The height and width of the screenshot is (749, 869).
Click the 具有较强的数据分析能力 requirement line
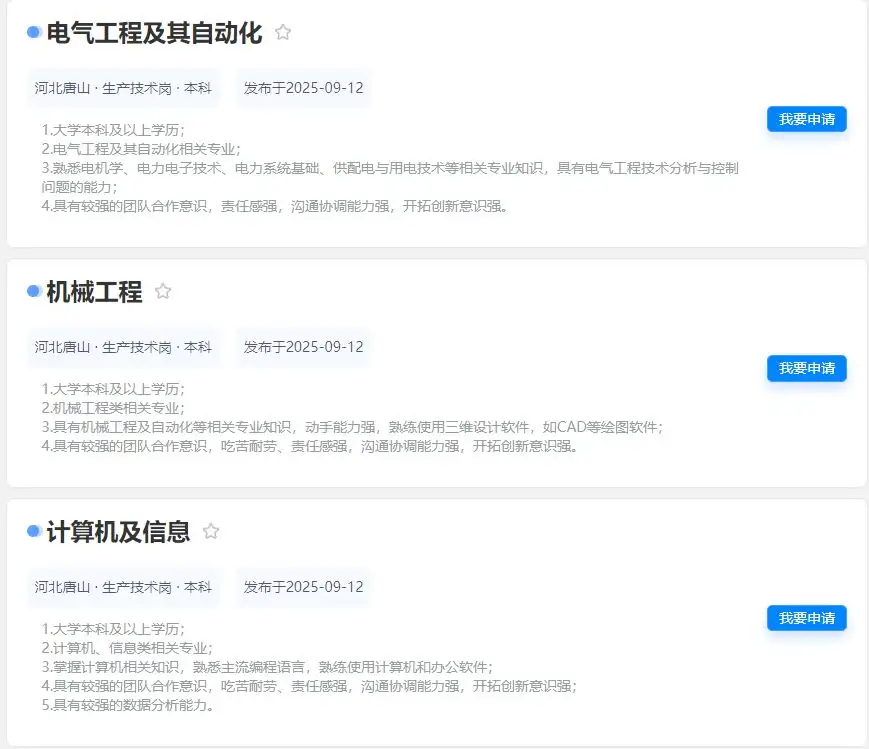click(x=128, y=705)
